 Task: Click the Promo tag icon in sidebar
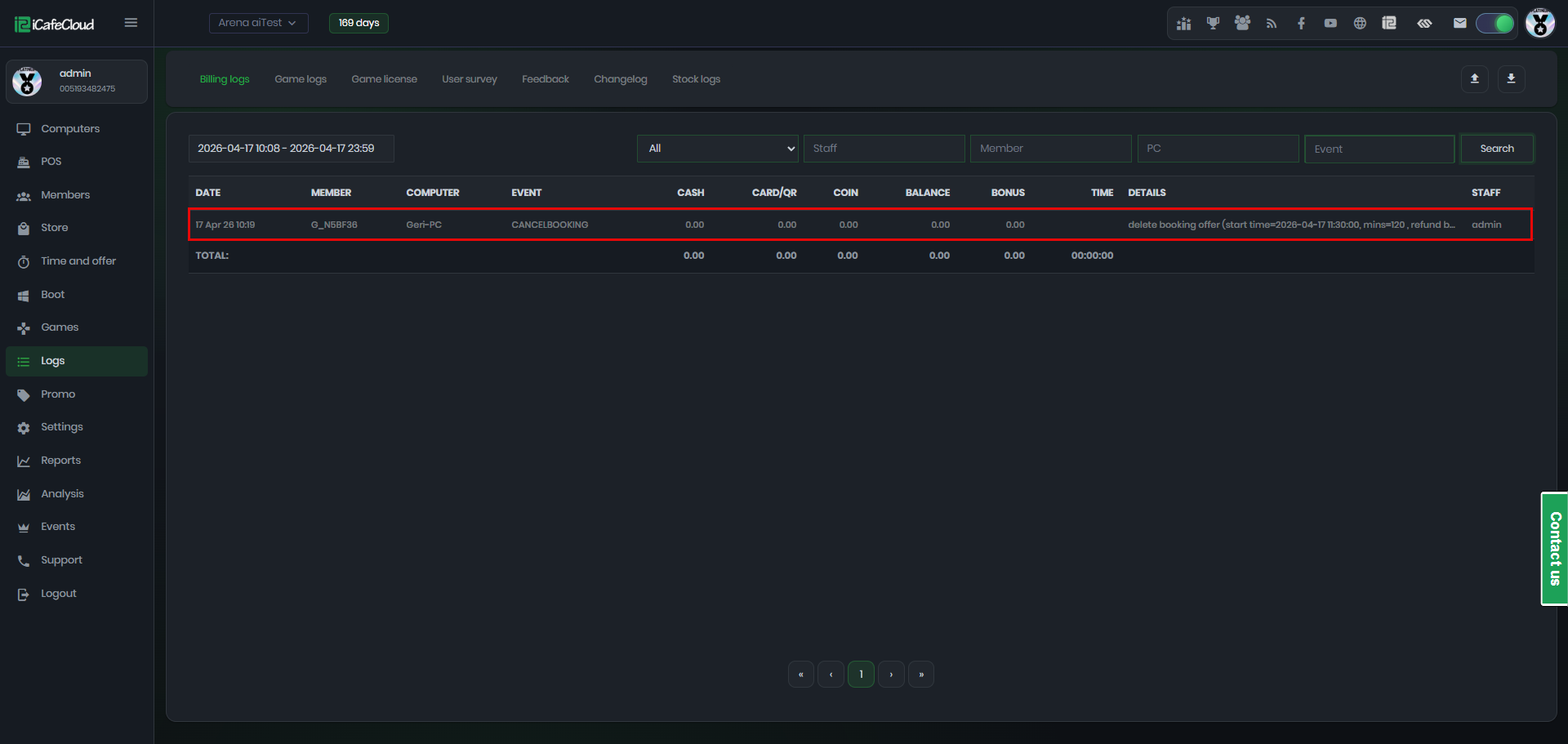coord(24,394)
